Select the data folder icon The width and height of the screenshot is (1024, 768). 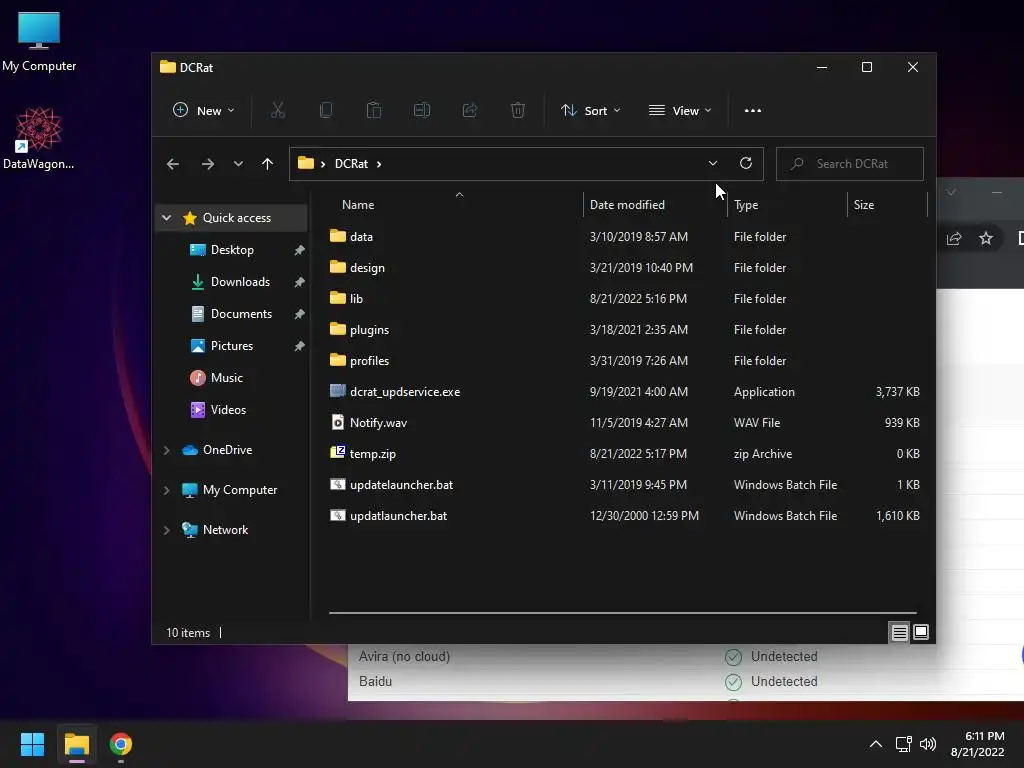338,236
